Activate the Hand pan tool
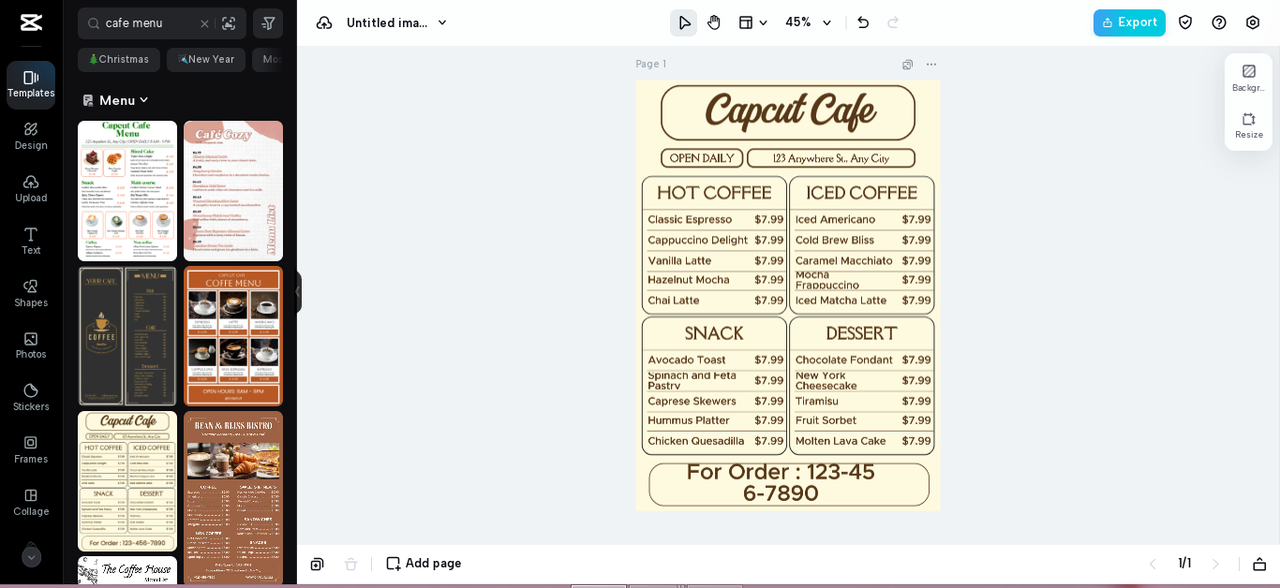This screenshot has height=588, width=1280. click(x=713, y=23)
